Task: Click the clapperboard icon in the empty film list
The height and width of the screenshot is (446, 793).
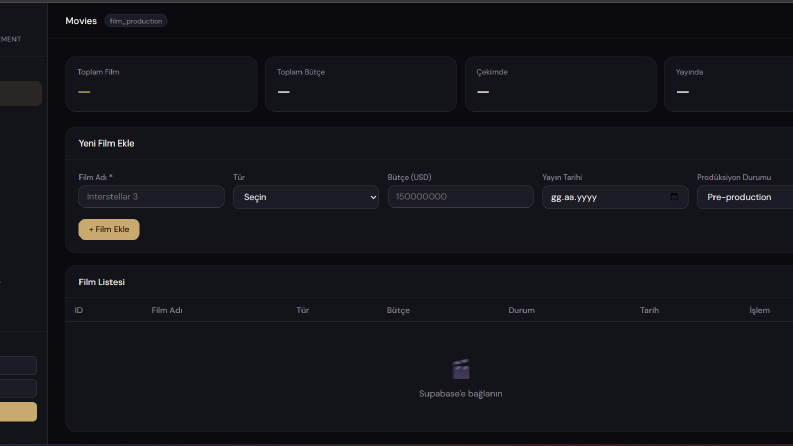Action: [x=460, y=369]
